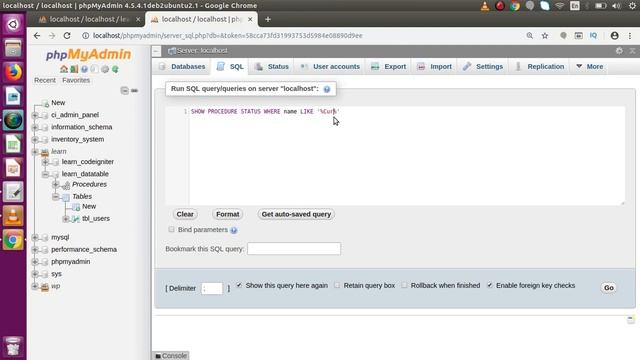Open Firefox from Ubuntu launcher
Viewport: 640px width, 360px height.
(13, 72)
